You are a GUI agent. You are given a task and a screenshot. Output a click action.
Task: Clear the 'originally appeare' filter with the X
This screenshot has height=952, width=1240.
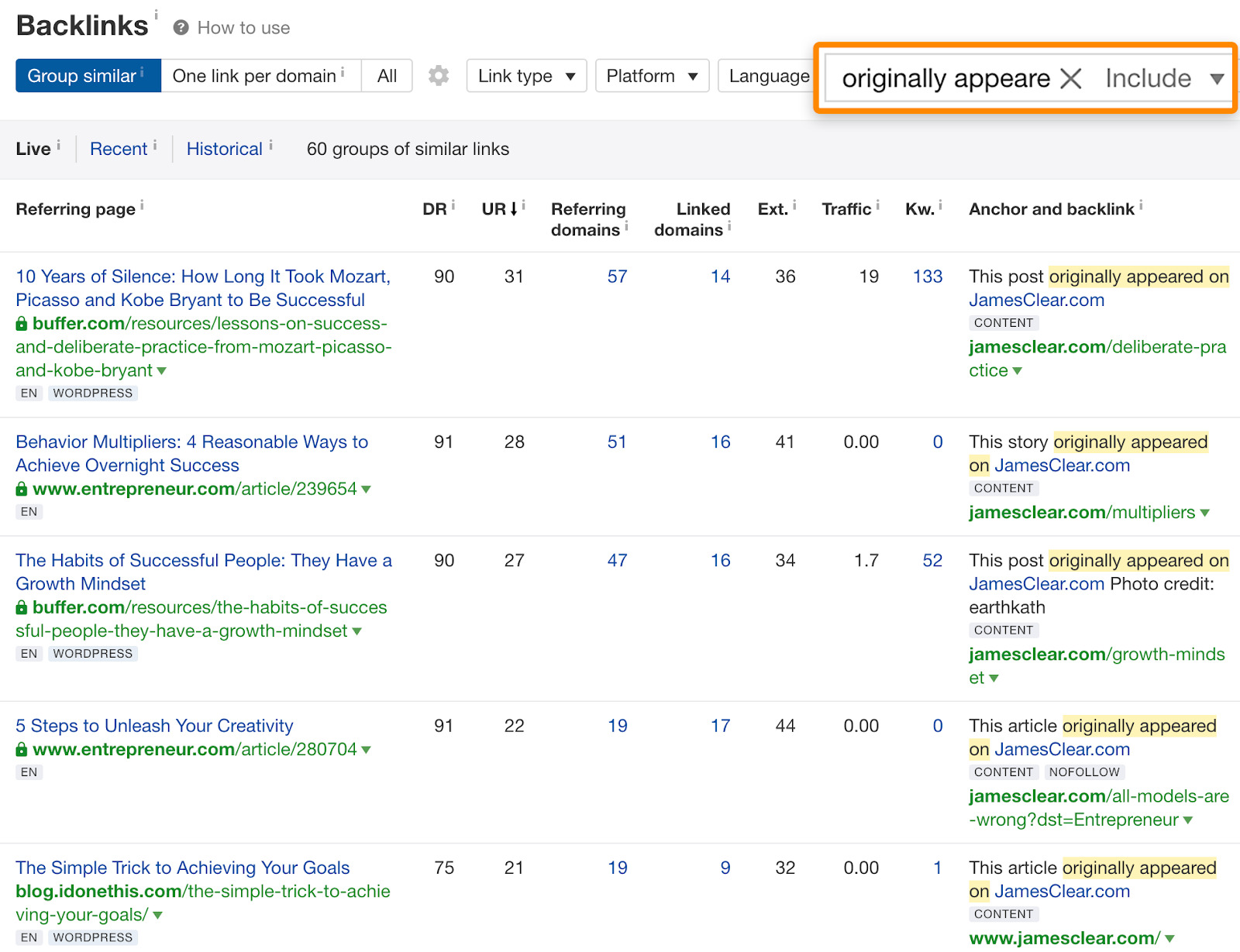[1071, 77]
